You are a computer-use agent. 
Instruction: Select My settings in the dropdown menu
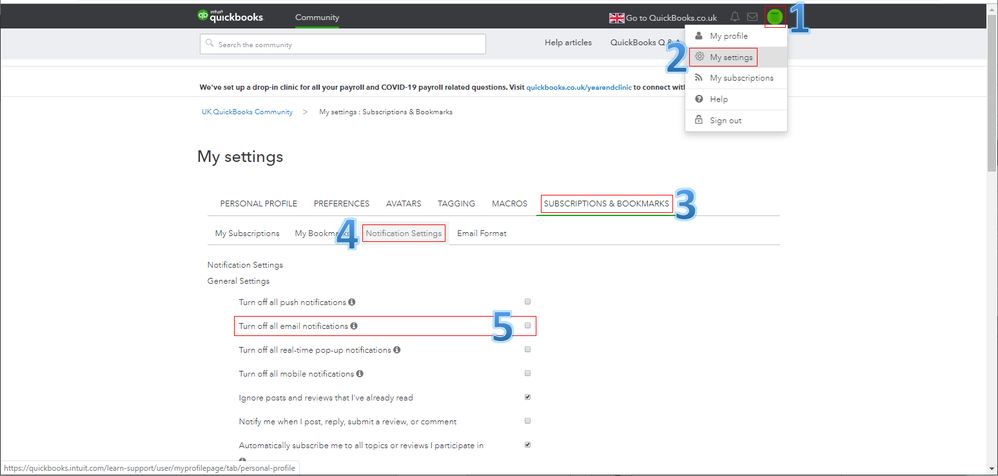pos(736,57)
